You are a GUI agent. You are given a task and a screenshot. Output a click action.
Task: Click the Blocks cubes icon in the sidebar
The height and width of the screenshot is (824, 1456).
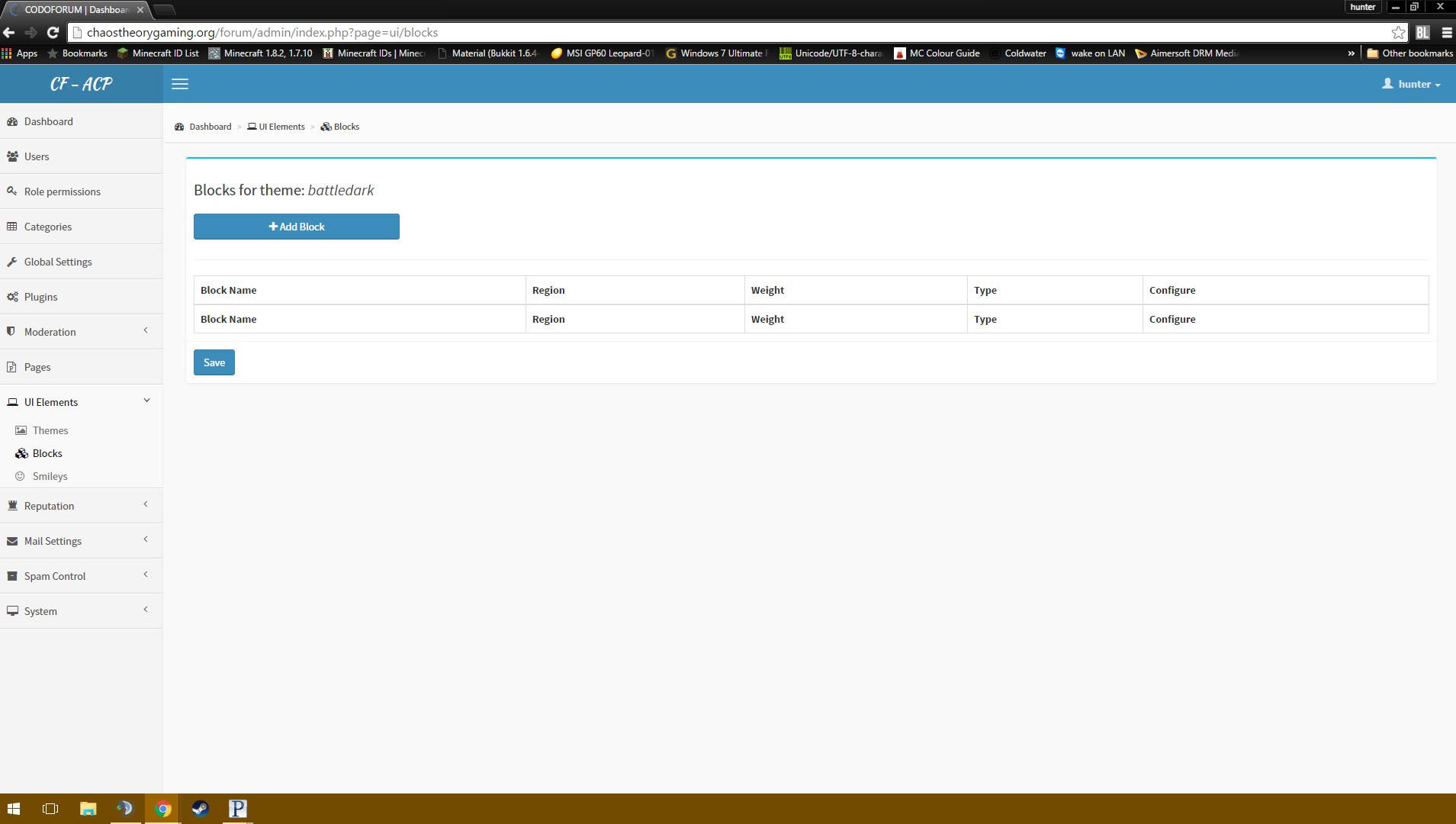tap(21, 453)
